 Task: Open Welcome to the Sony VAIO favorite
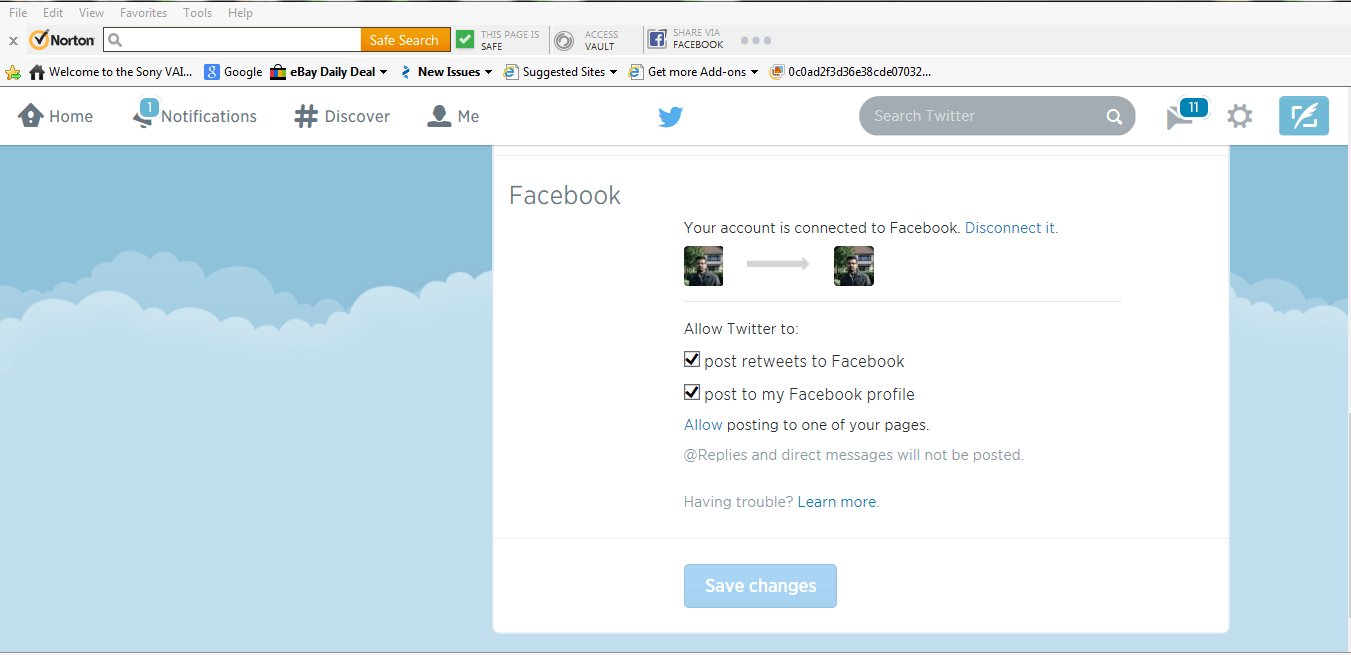111,72
